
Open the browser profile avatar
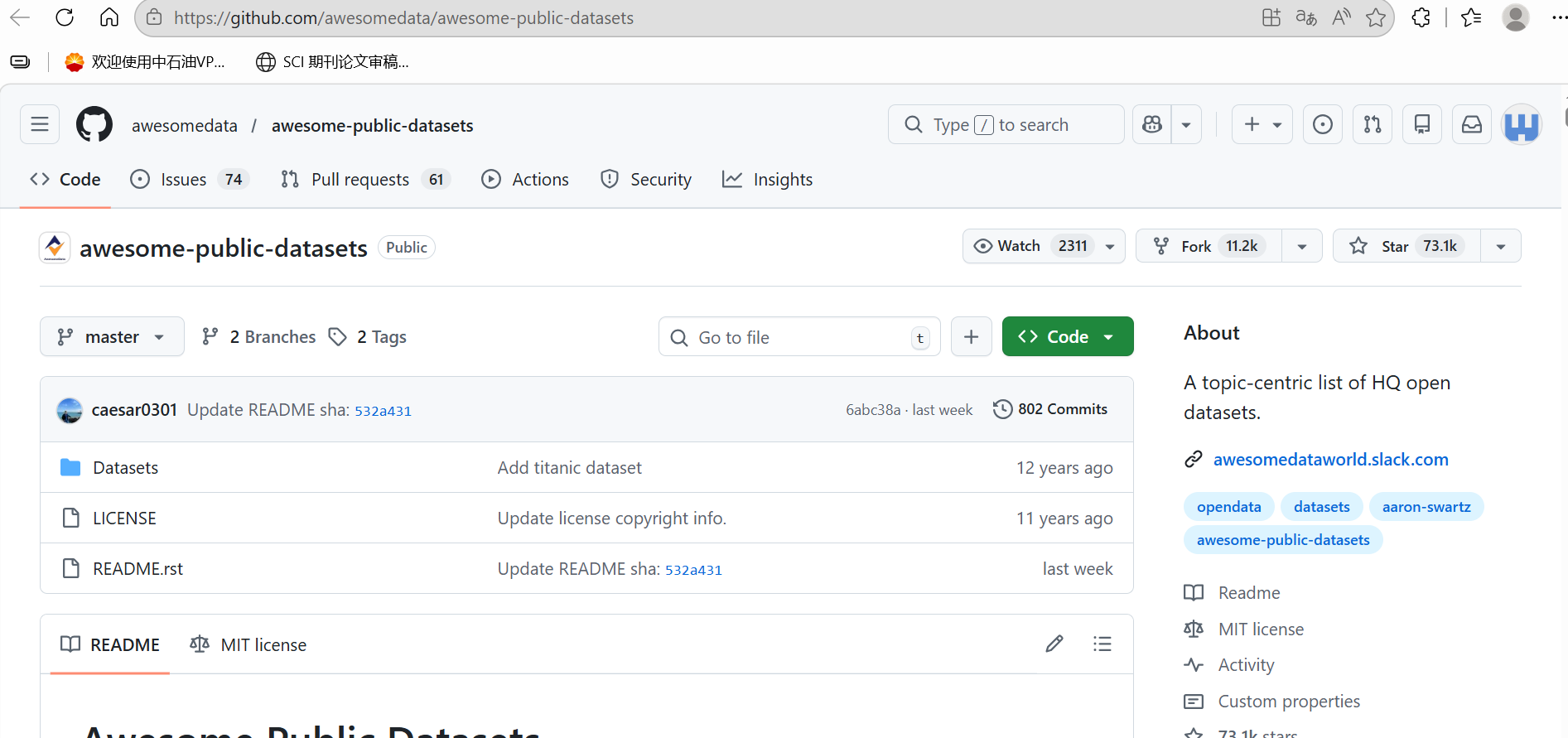click(1516, 17)
